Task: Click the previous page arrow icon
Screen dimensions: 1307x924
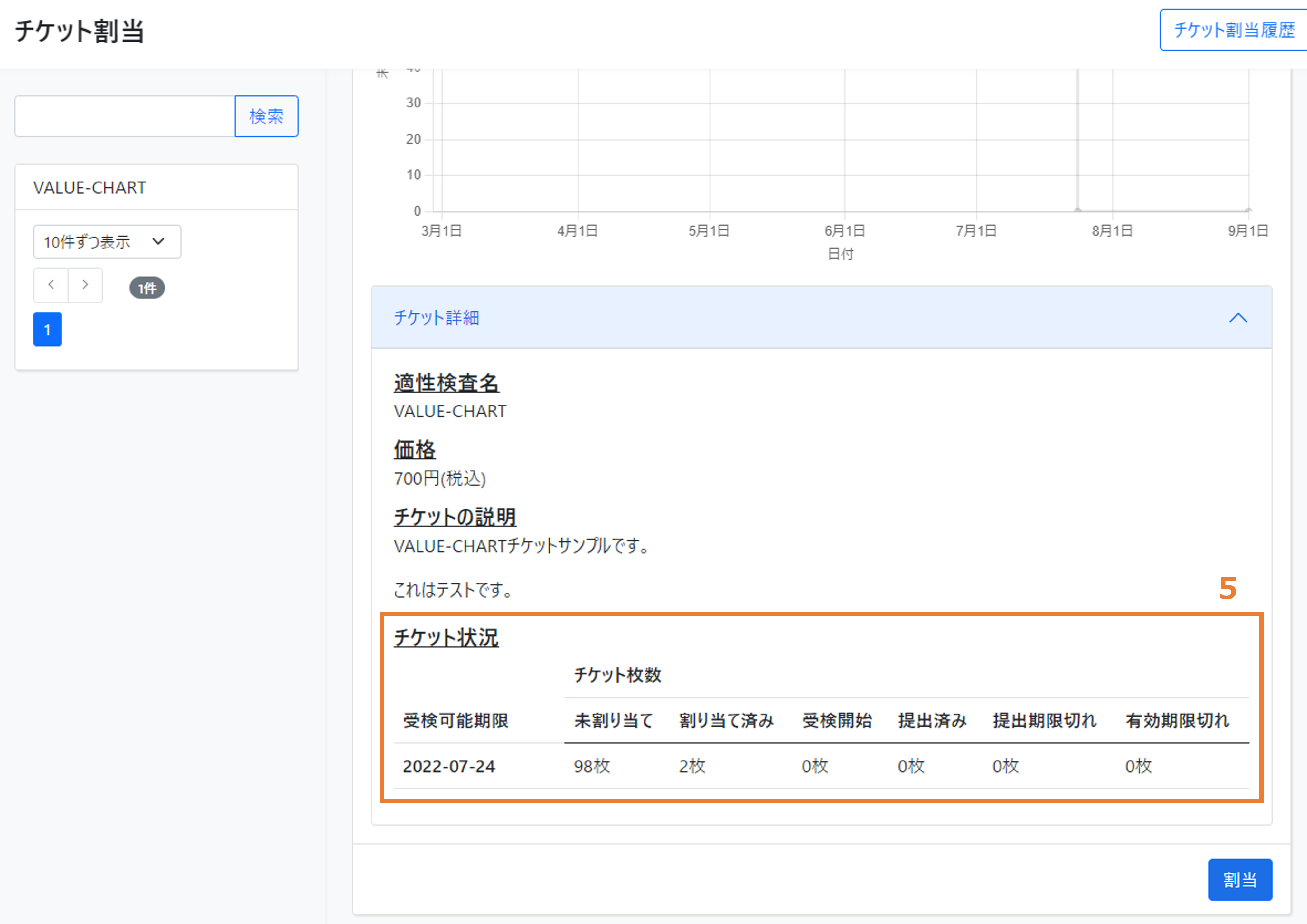Action: pos(51,285)
